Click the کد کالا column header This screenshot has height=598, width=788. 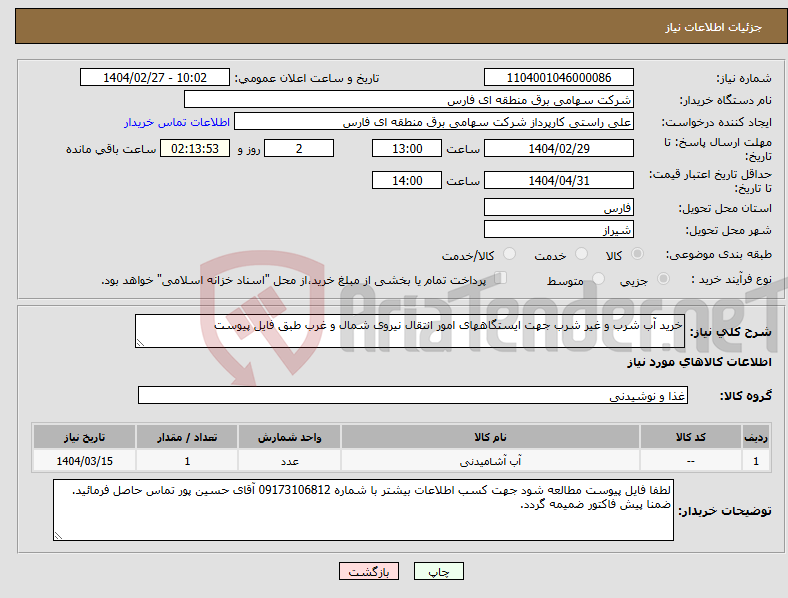(x=691, y=437)
